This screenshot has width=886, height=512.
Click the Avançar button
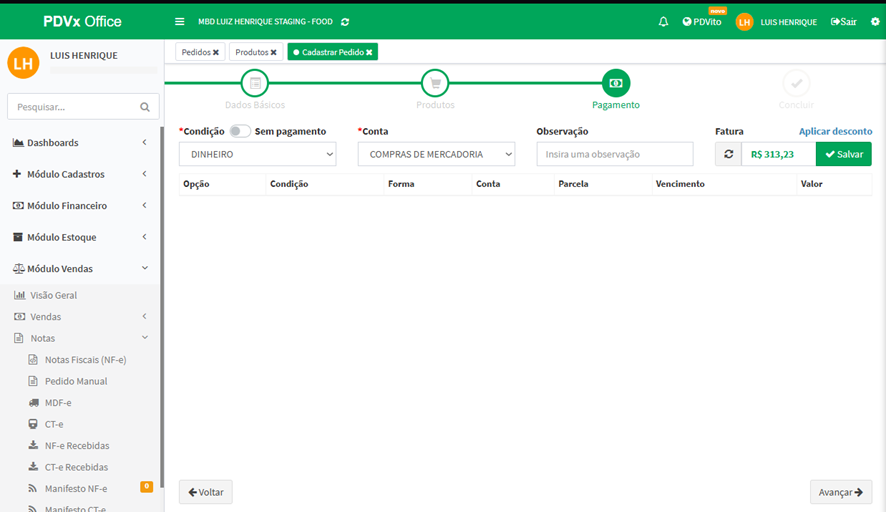pyautogui.click(x=840, y=492)
